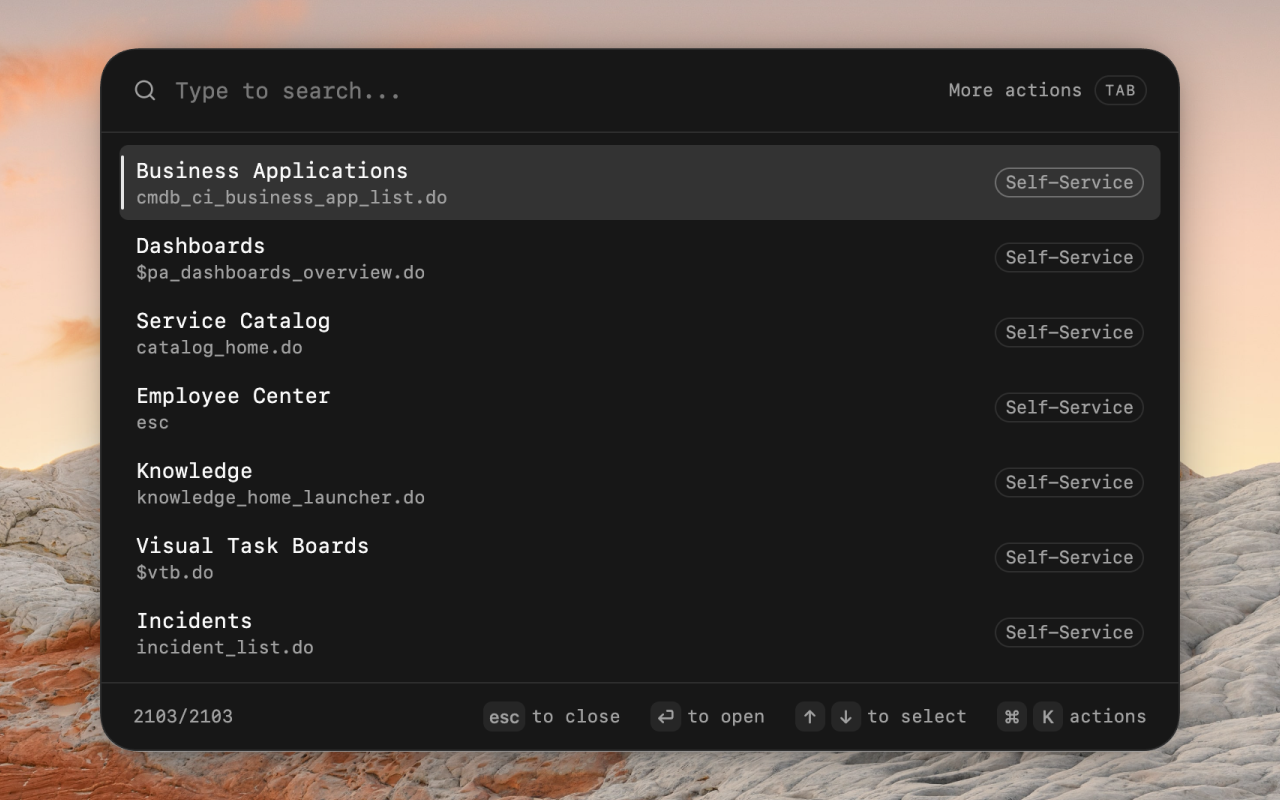Click Self-Service tag on Employee Center row
The width and height of the screenshot is (1280, 800).
coord(1069,407)
